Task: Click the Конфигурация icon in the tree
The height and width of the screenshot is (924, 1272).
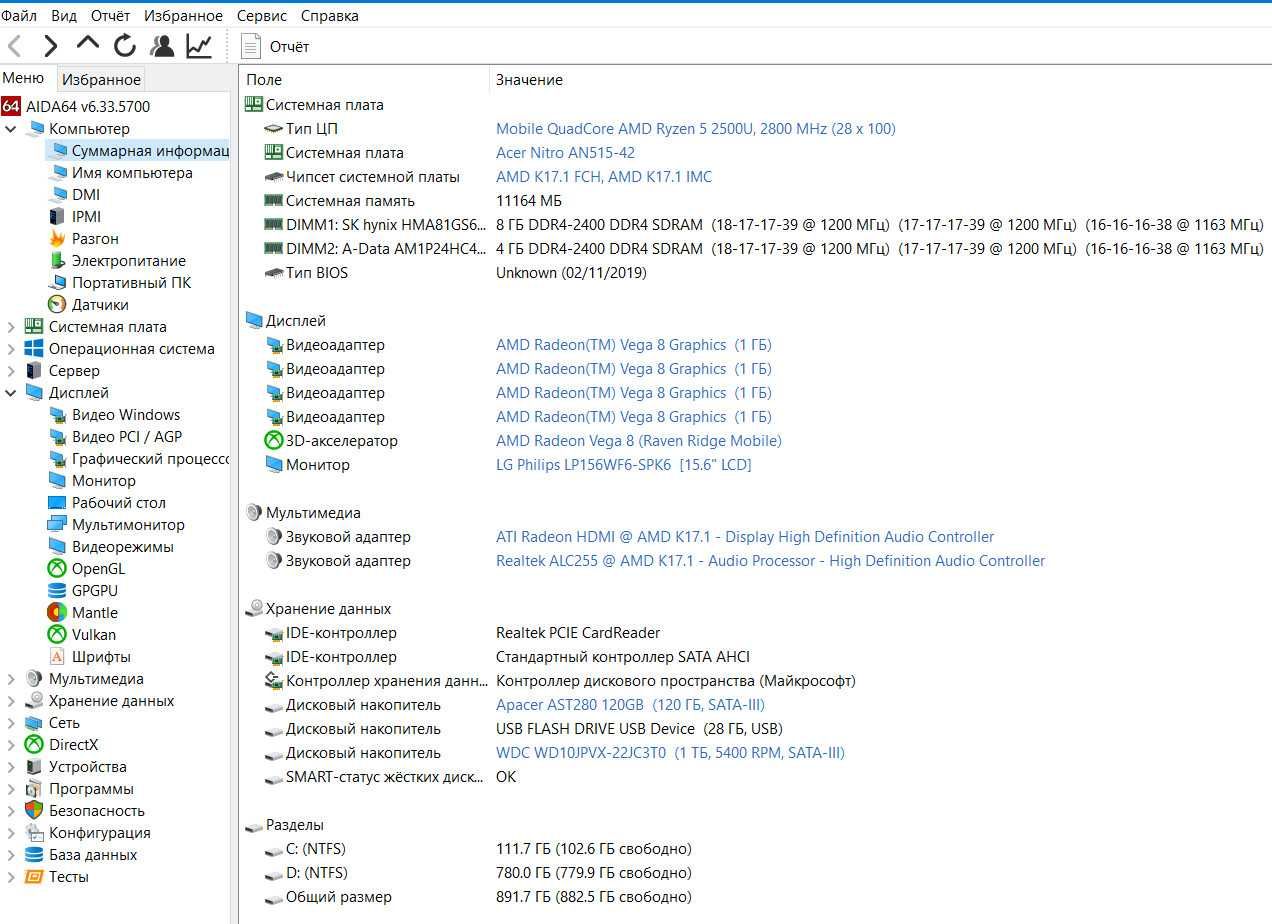Action: [x=34, y=833]
